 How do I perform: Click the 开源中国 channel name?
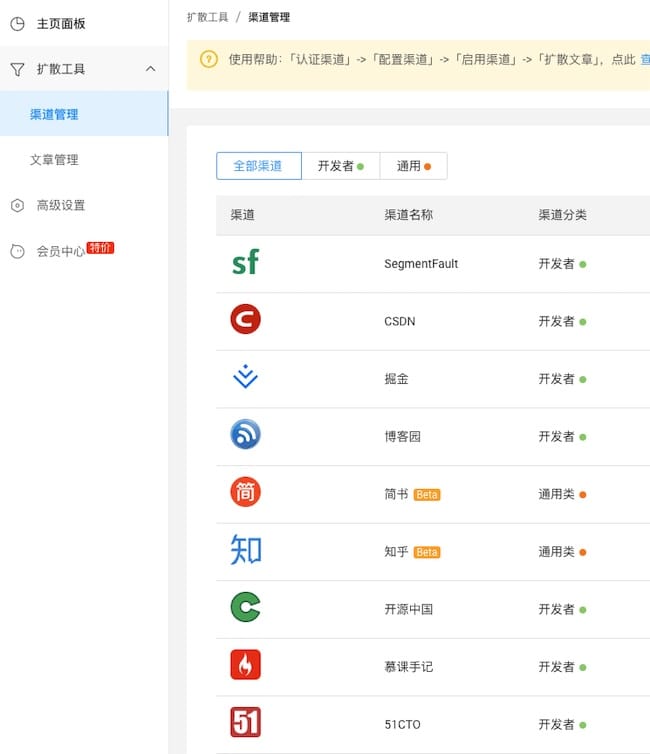[409, 609]
